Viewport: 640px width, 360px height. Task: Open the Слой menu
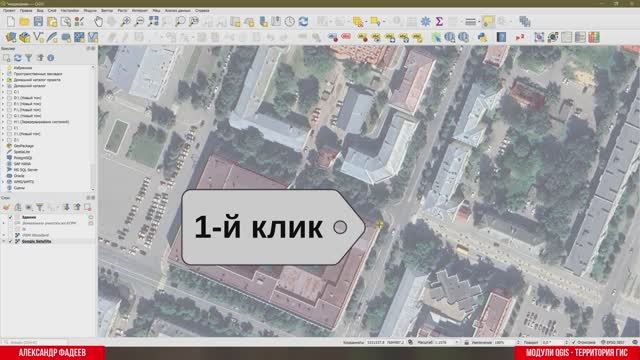click(x=52, y=11)
